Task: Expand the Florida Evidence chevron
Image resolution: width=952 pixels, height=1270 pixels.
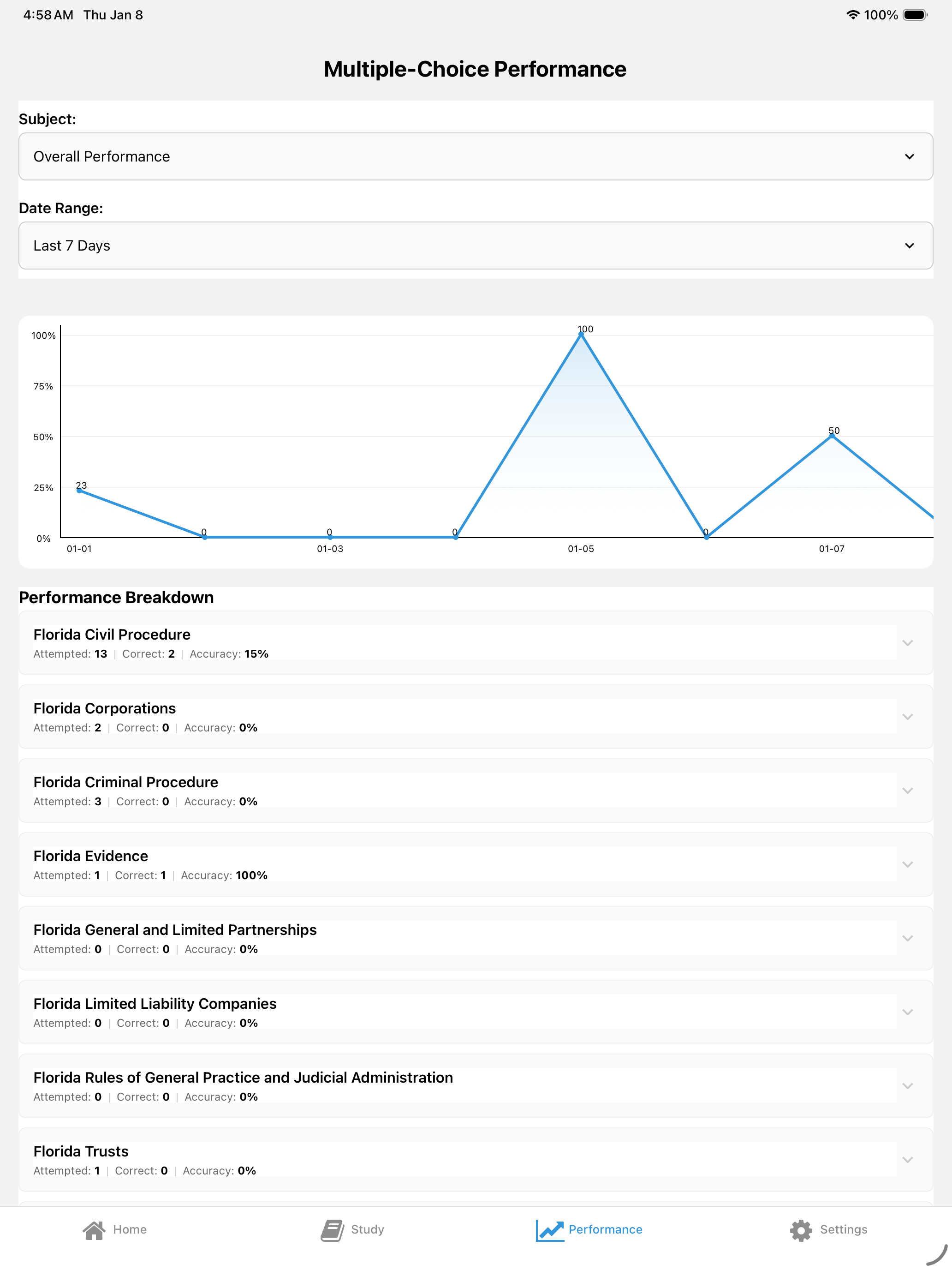Action: tap(907, 864)
